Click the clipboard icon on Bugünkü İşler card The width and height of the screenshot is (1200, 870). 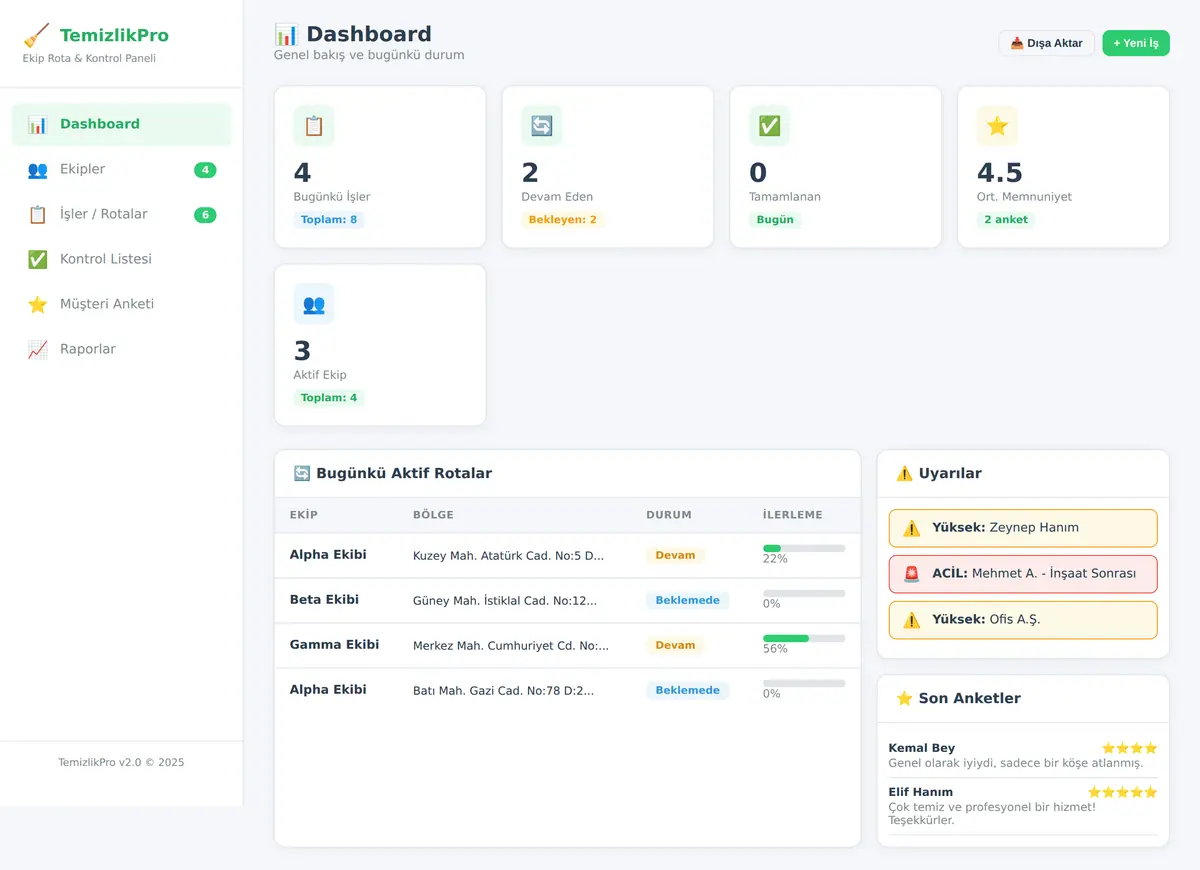click(x=314, y=126)
